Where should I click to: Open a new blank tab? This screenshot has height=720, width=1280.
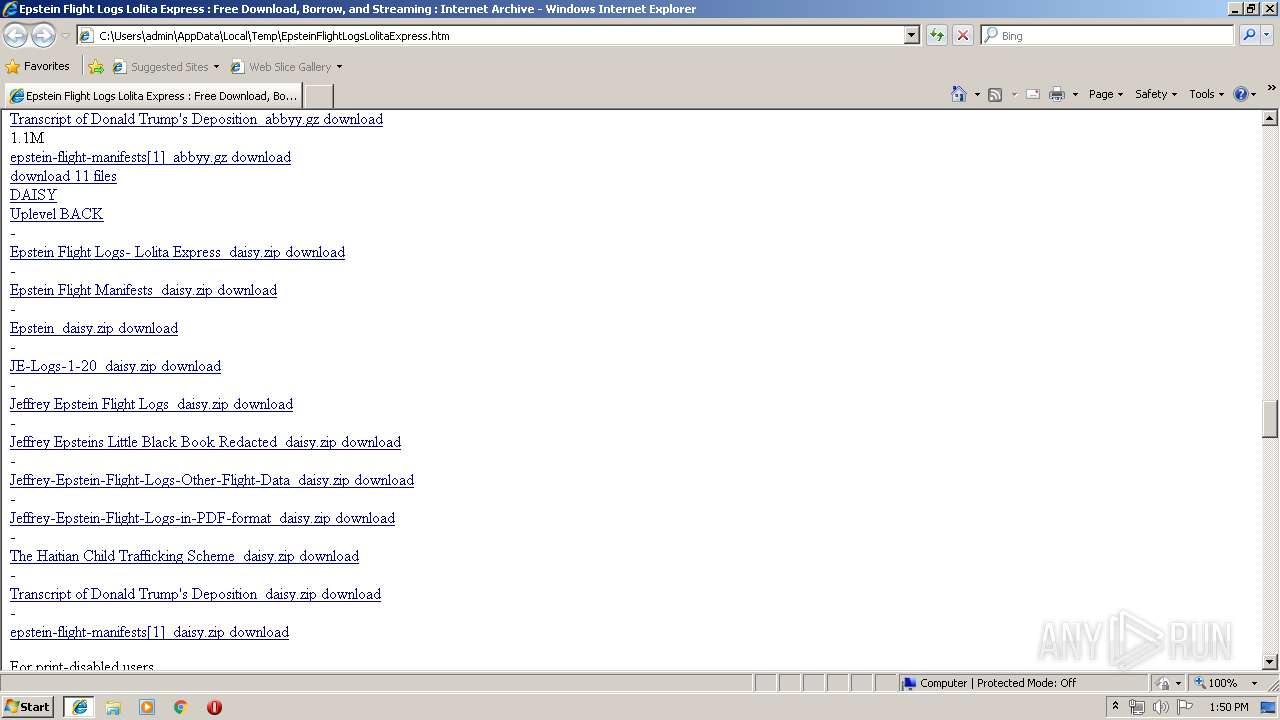(x=318, y=96)
